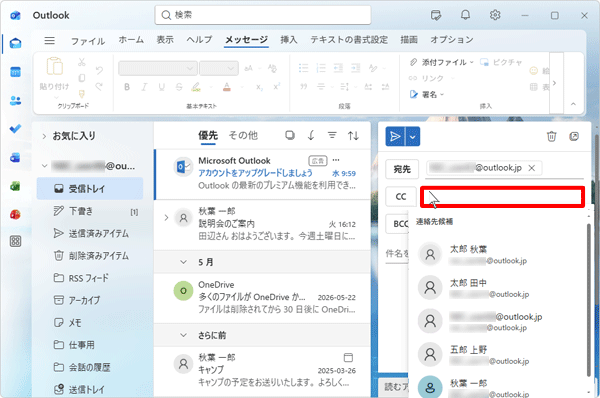Image resolution: width=600 pixels, height=398 pixels.
Task: Click the 宛先 To button
Action: (x=402, y=169)
